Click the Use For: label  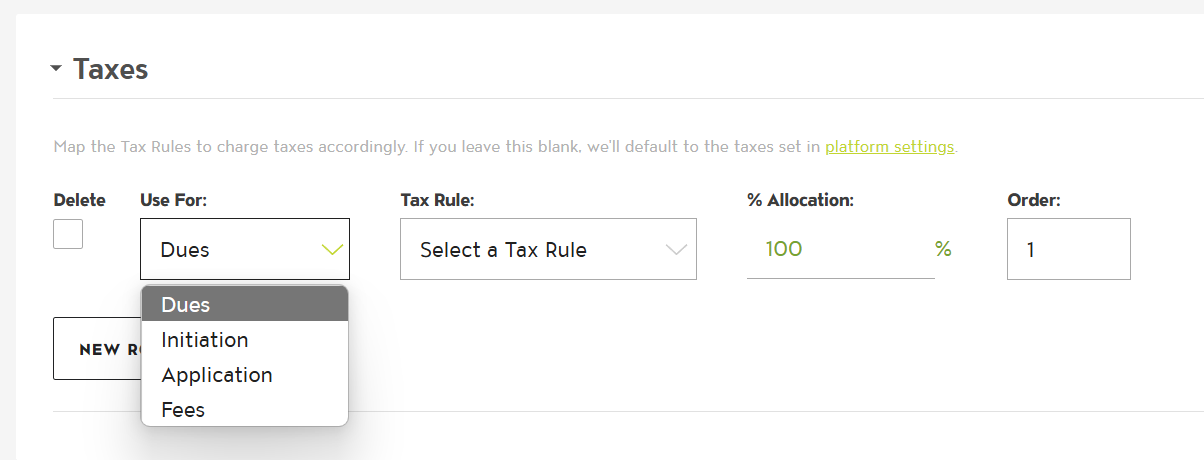173,200
